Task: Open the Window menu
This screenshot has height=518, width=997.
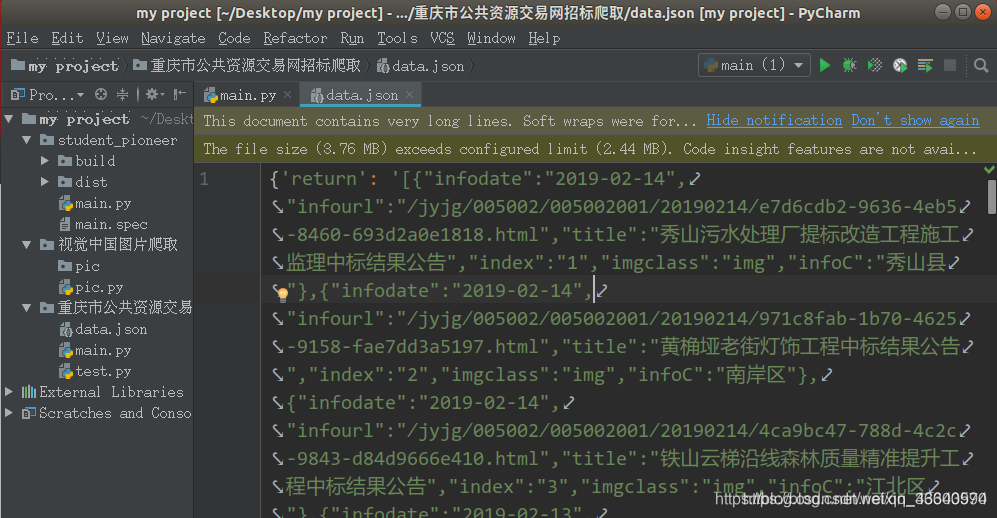Action: point(492,38)
